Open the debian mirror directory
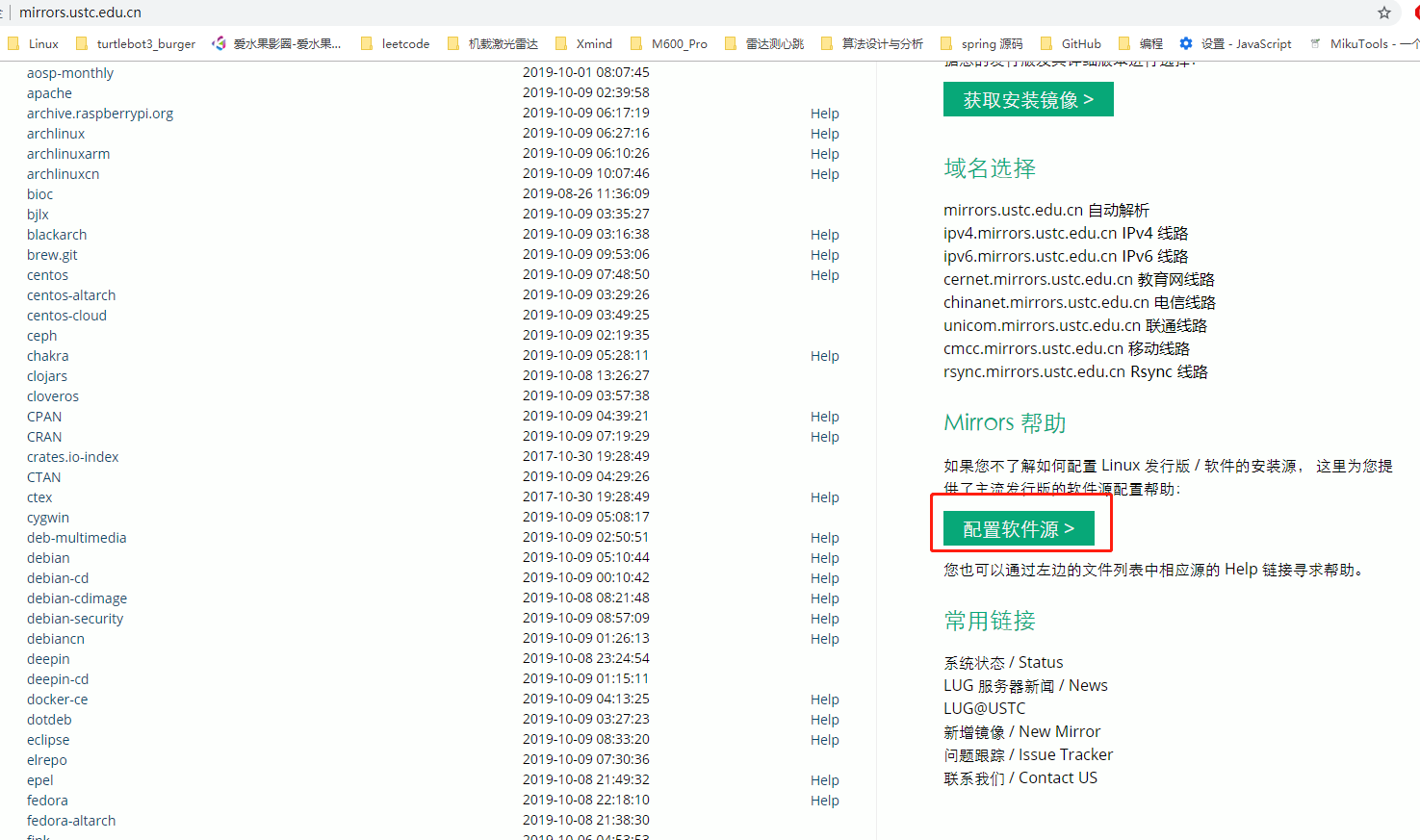 point(48,558)
